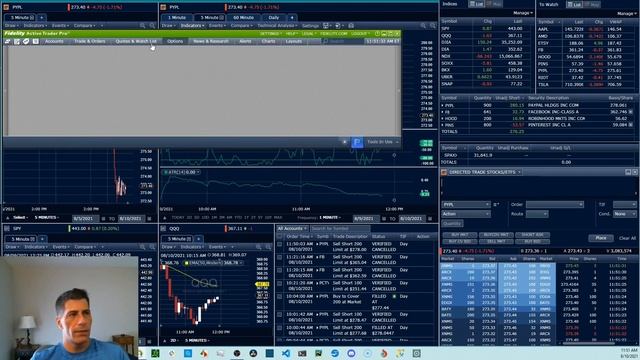Select List view in Indices panel
Image resolution: width=640 pixels, height=360 pixels.
[476, 4]
